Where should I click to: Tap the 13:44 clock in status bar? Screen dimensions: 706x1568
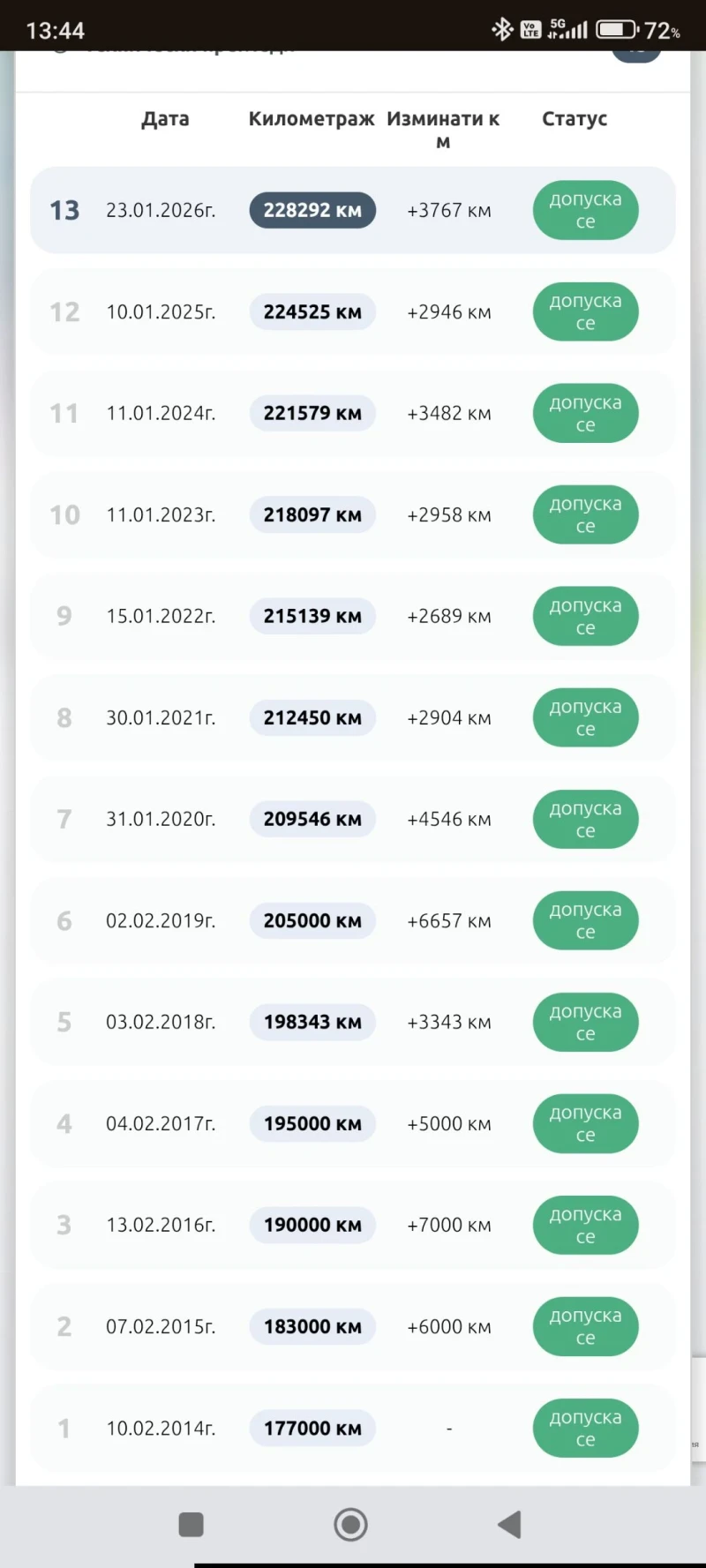pos(56,31)
